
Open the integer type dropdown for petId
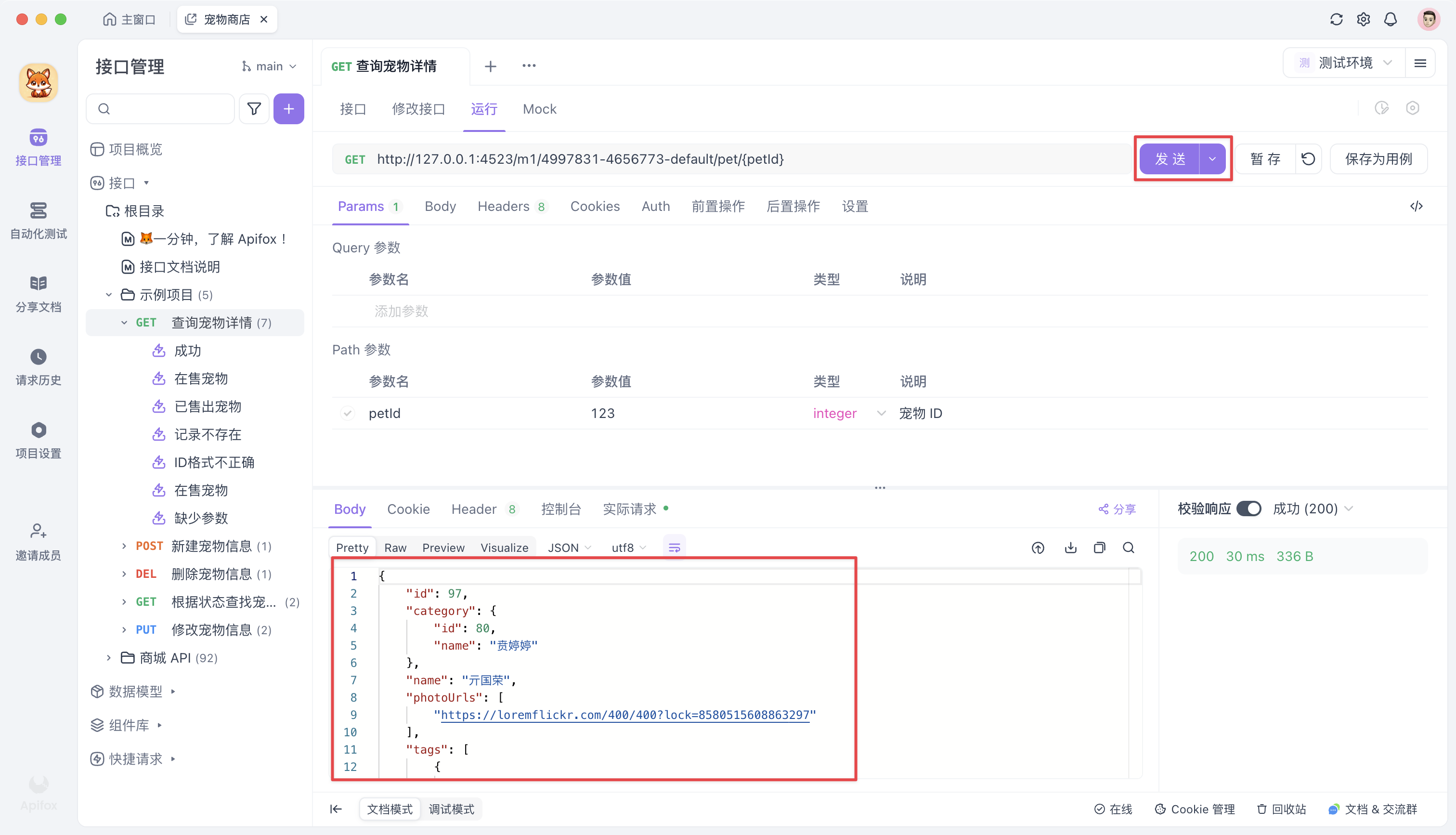pos(848,413)
